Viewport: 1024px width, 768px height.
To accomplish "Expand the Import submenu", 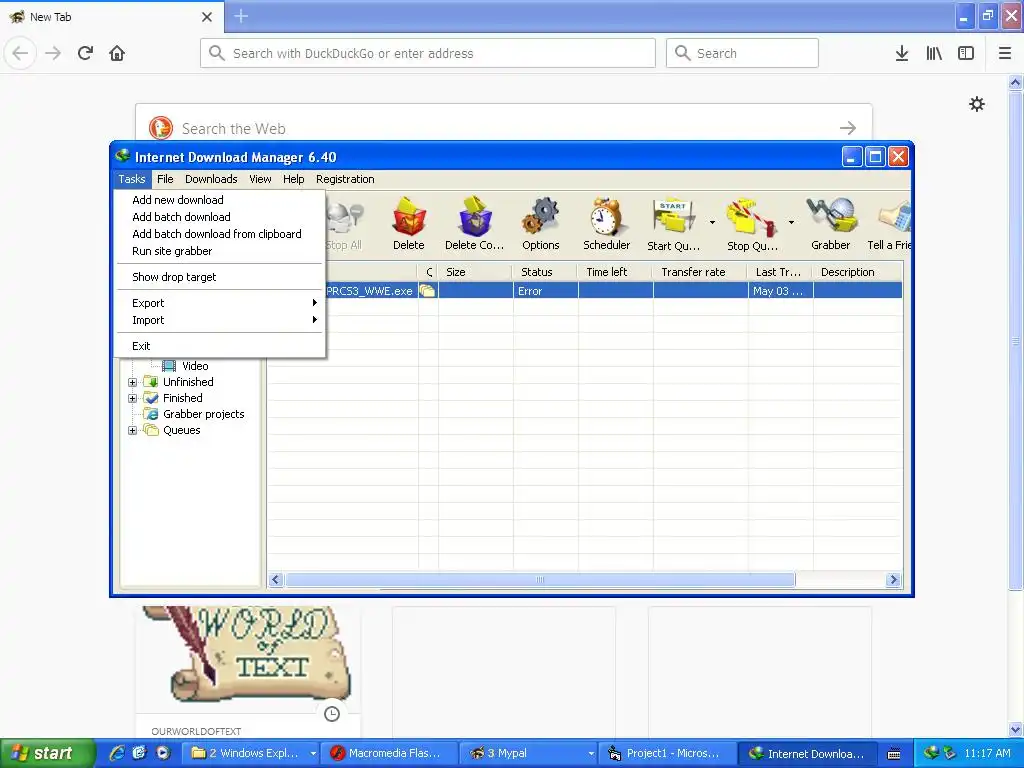I will pyautogui.click(x=220, y=320).
